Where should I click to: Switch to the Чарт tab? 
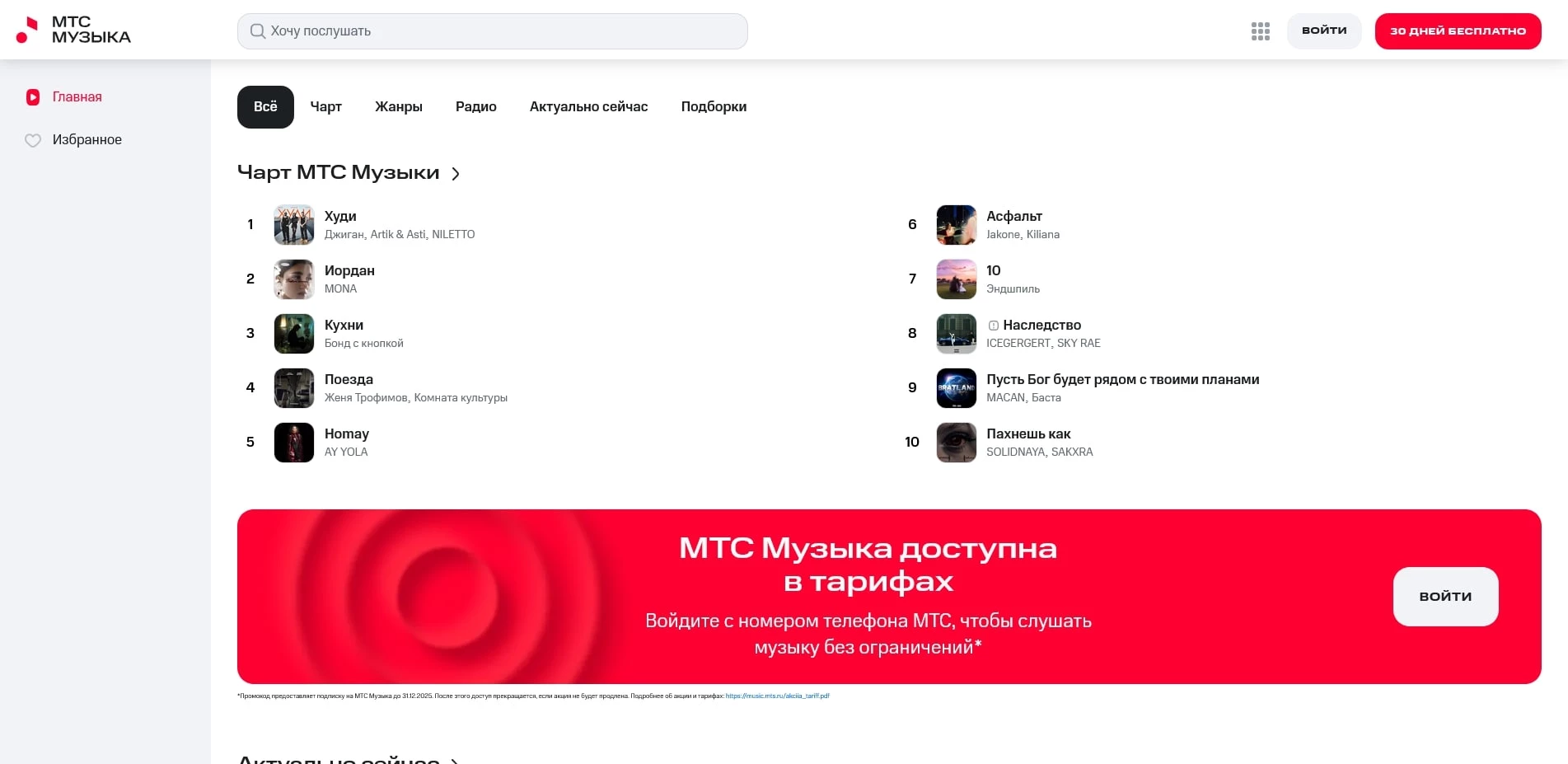point(325,106)
